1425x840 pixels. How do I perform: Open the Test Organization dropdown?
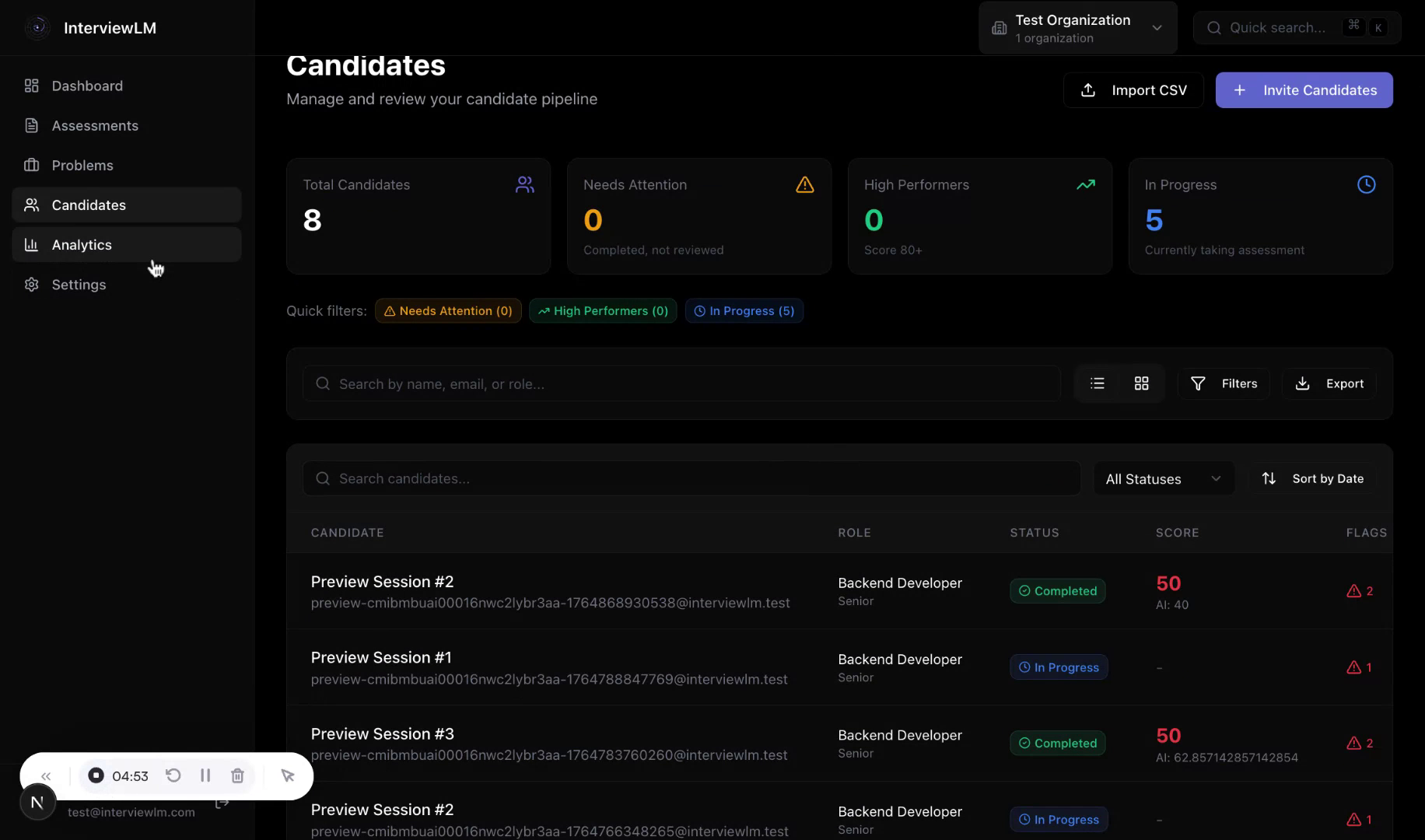point(1077,27)
